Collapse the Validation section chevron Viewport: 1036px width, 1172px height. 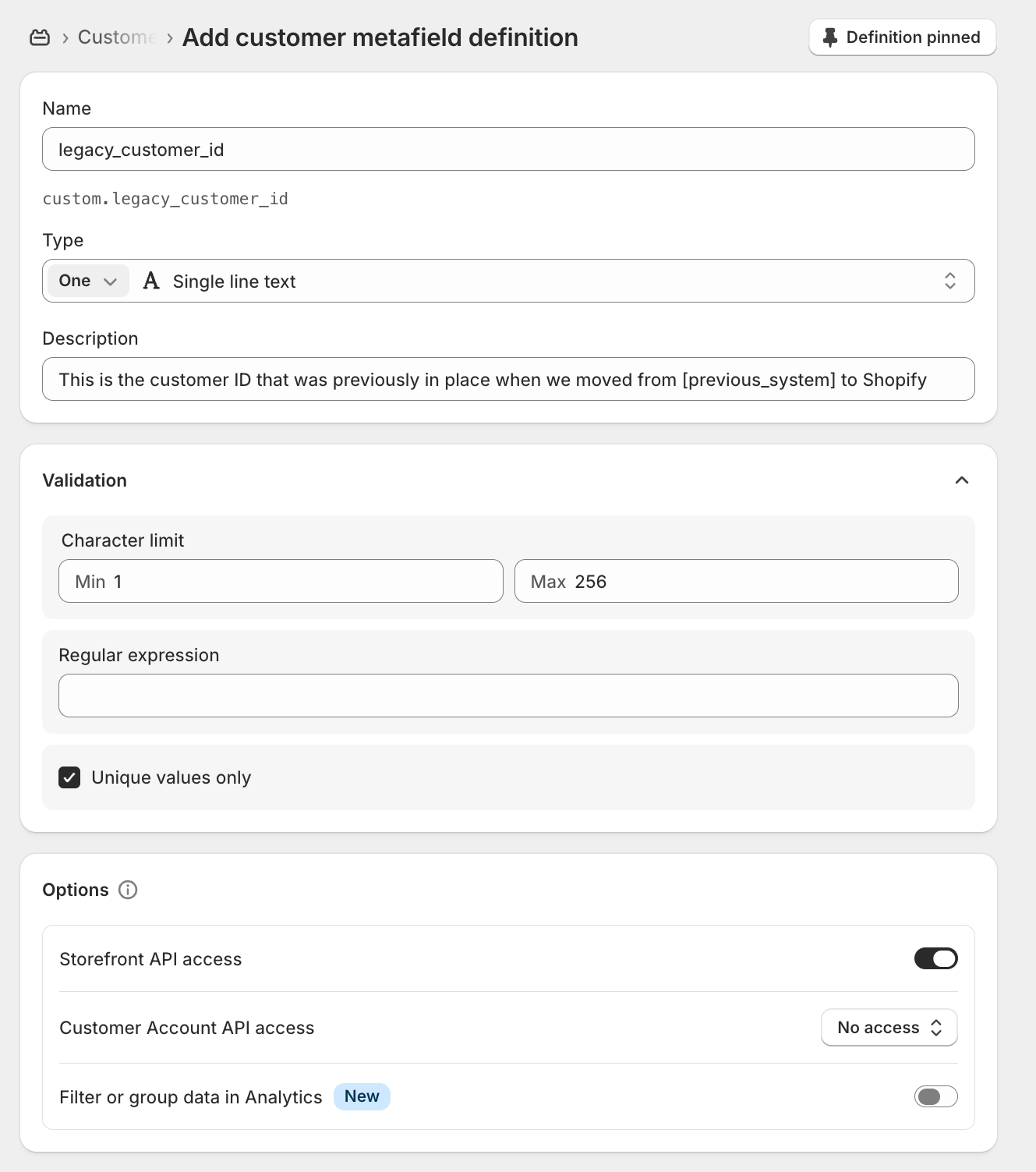tap(962, 480)
